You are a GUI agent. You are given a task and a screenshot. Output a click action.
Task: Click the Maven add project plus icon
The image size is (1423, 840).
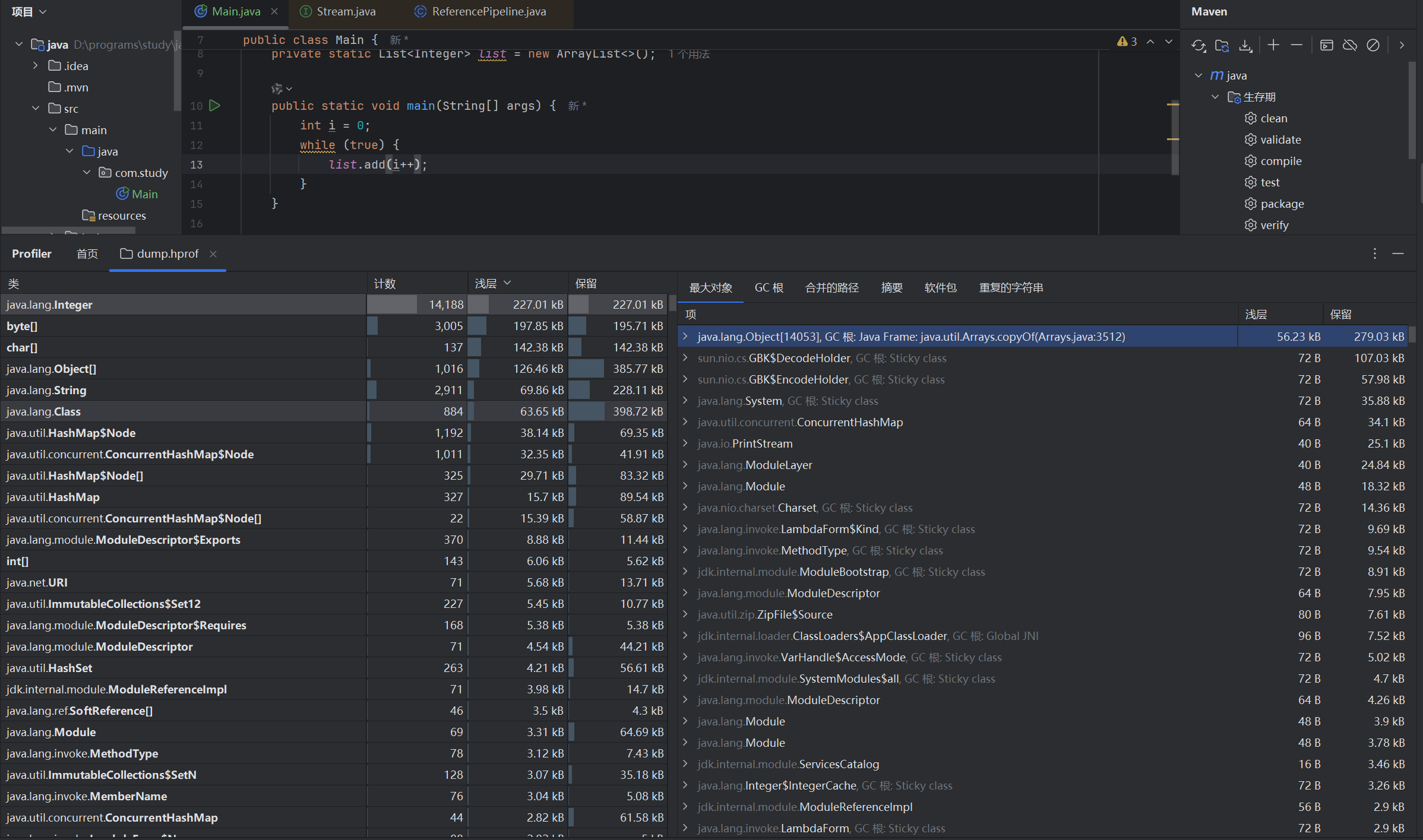pos(1273,45)
